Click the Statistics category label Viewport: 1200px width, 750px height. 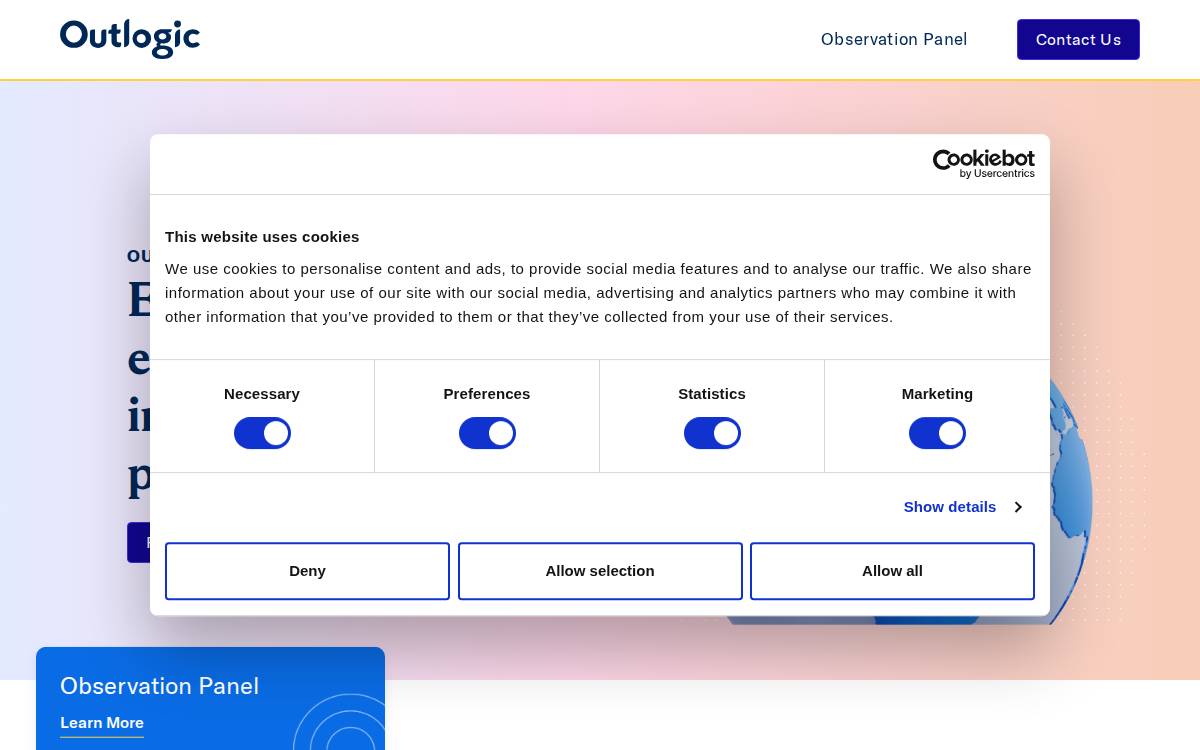712,394
